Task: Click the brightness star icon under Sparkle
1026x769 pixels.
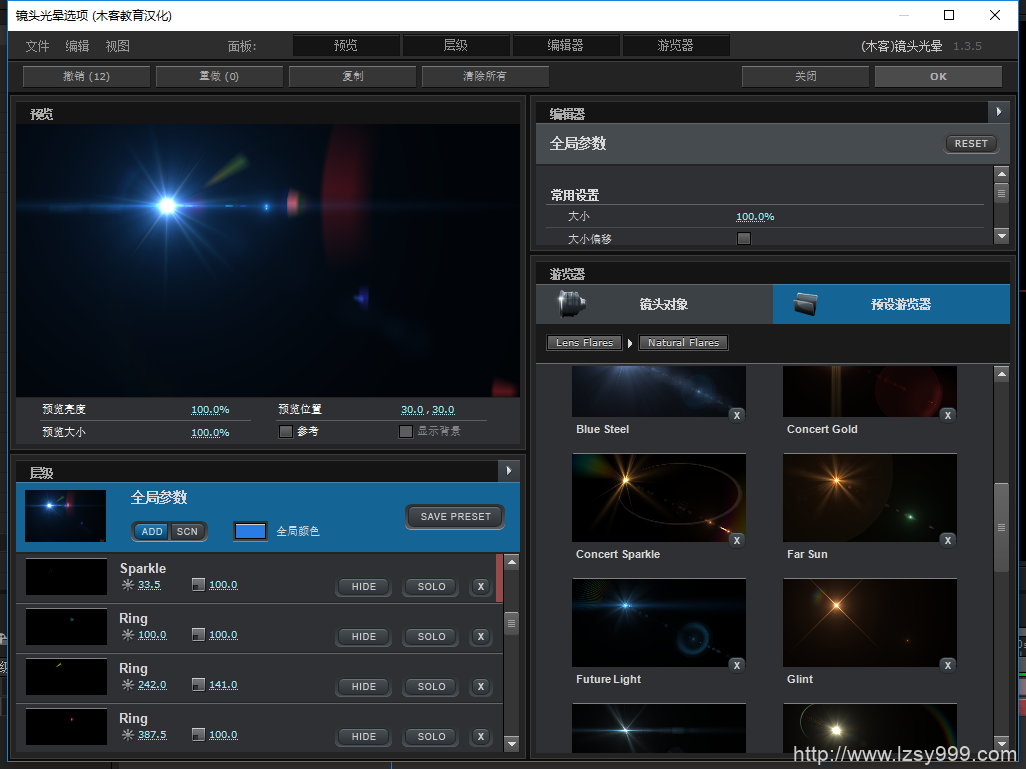Action: coord(127,585)
